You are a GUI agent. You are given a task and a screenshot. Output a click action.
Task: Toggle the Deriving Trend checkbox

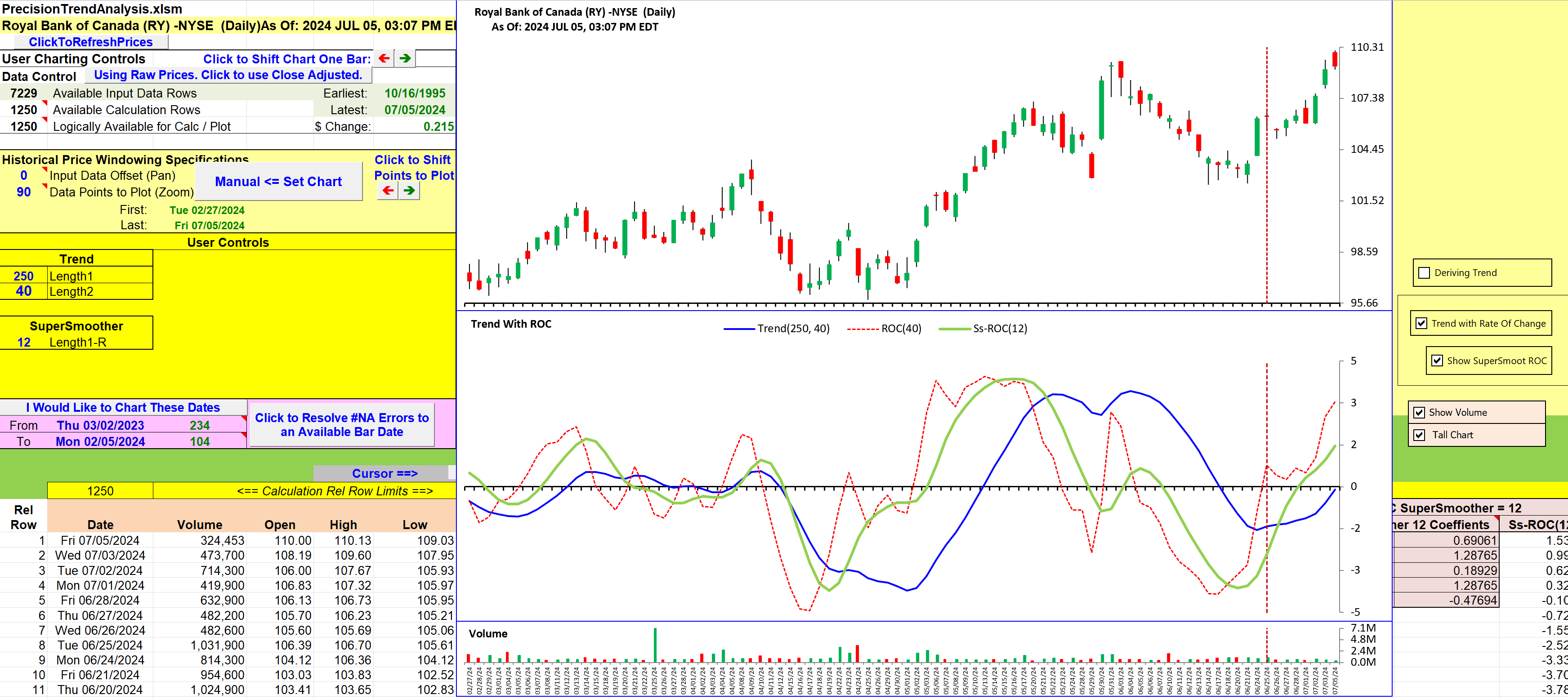[1425, 272]
